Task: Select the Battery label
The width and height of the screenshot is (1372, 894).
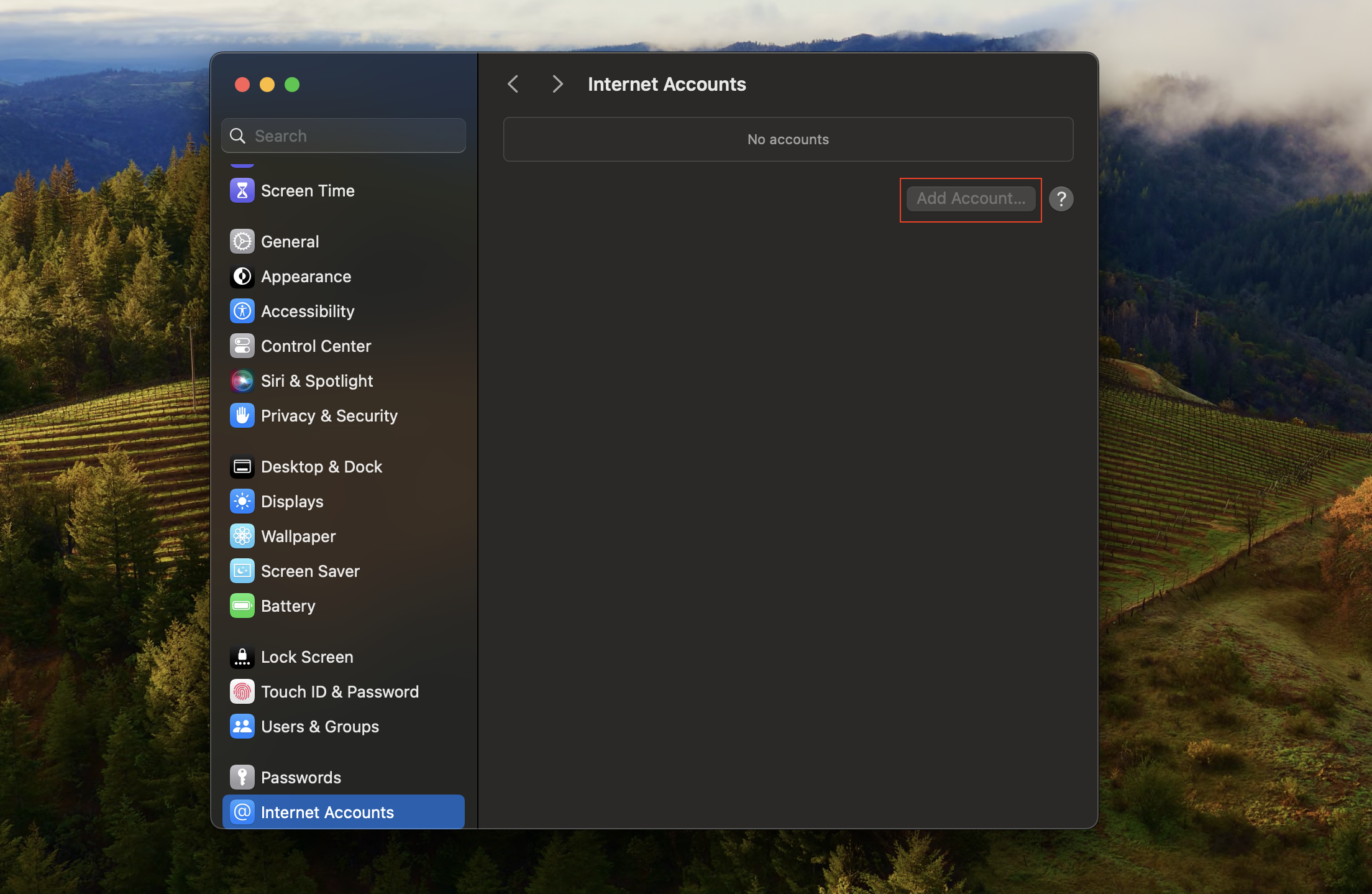Action: 288,606
